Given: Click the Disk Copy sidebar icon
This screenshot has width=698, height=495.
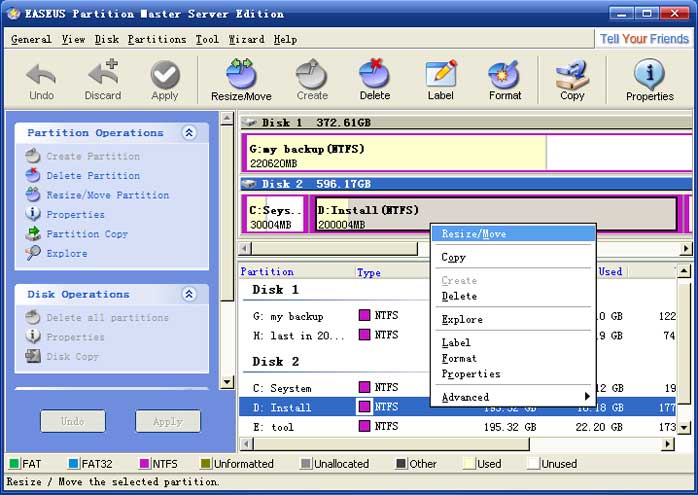Looking at the screenshot, I should pyautogui.click(x=33, y=356).
